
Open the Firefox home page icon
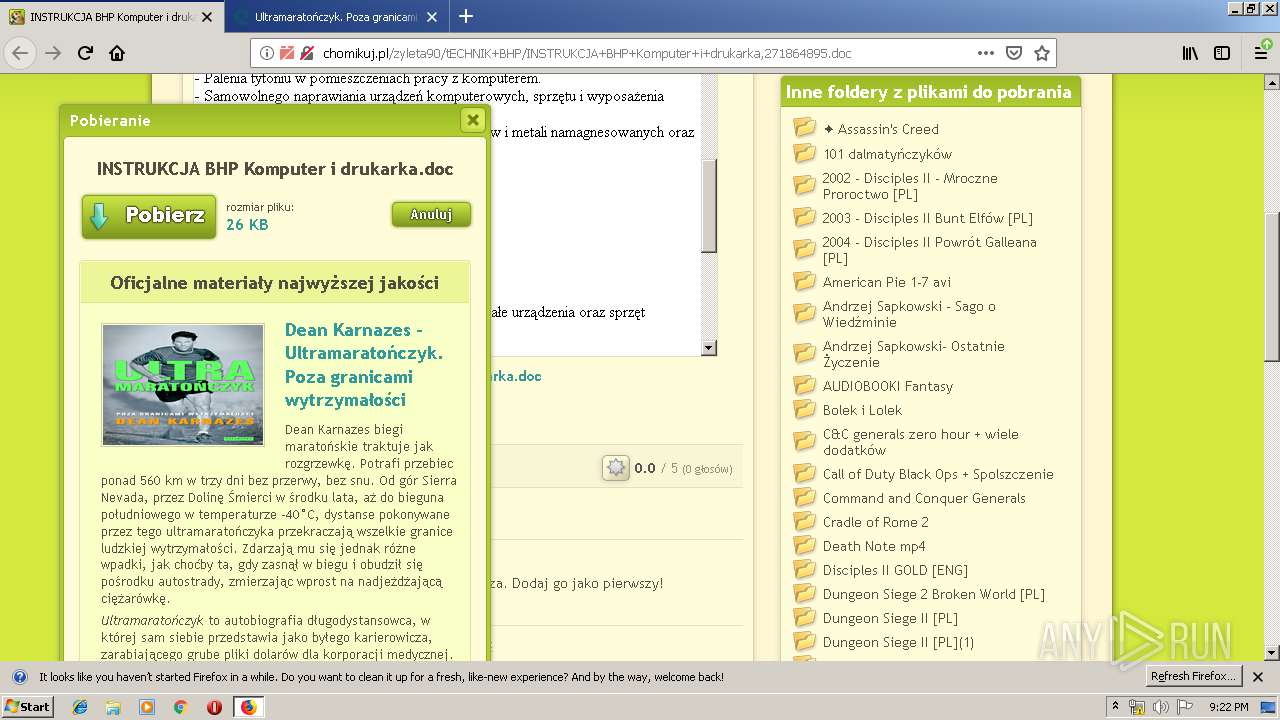pos(117,53)
